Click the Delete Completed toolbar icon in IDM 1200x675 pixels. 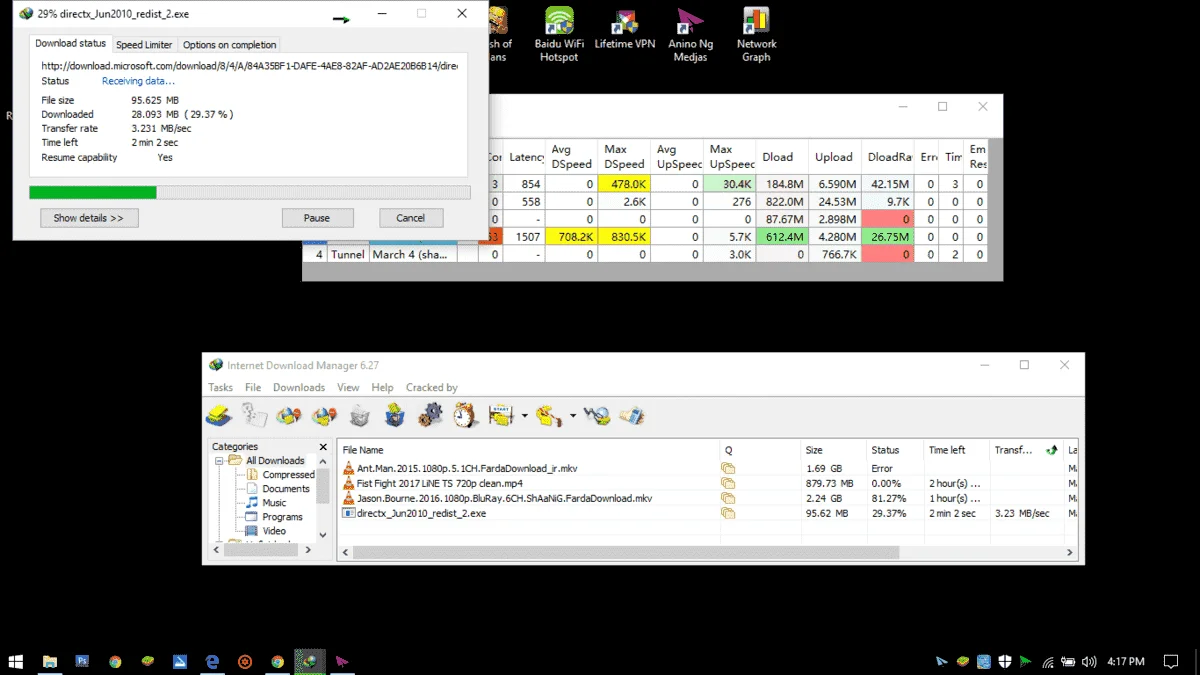click(395, 415)
